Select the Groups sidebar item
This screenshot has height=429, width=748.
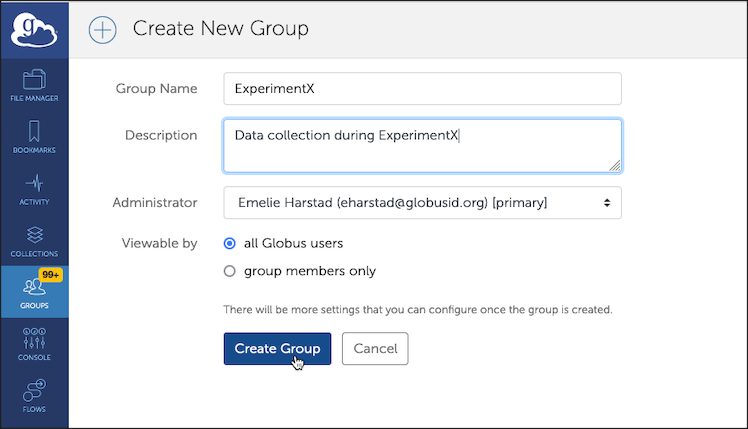click(34, 292)
